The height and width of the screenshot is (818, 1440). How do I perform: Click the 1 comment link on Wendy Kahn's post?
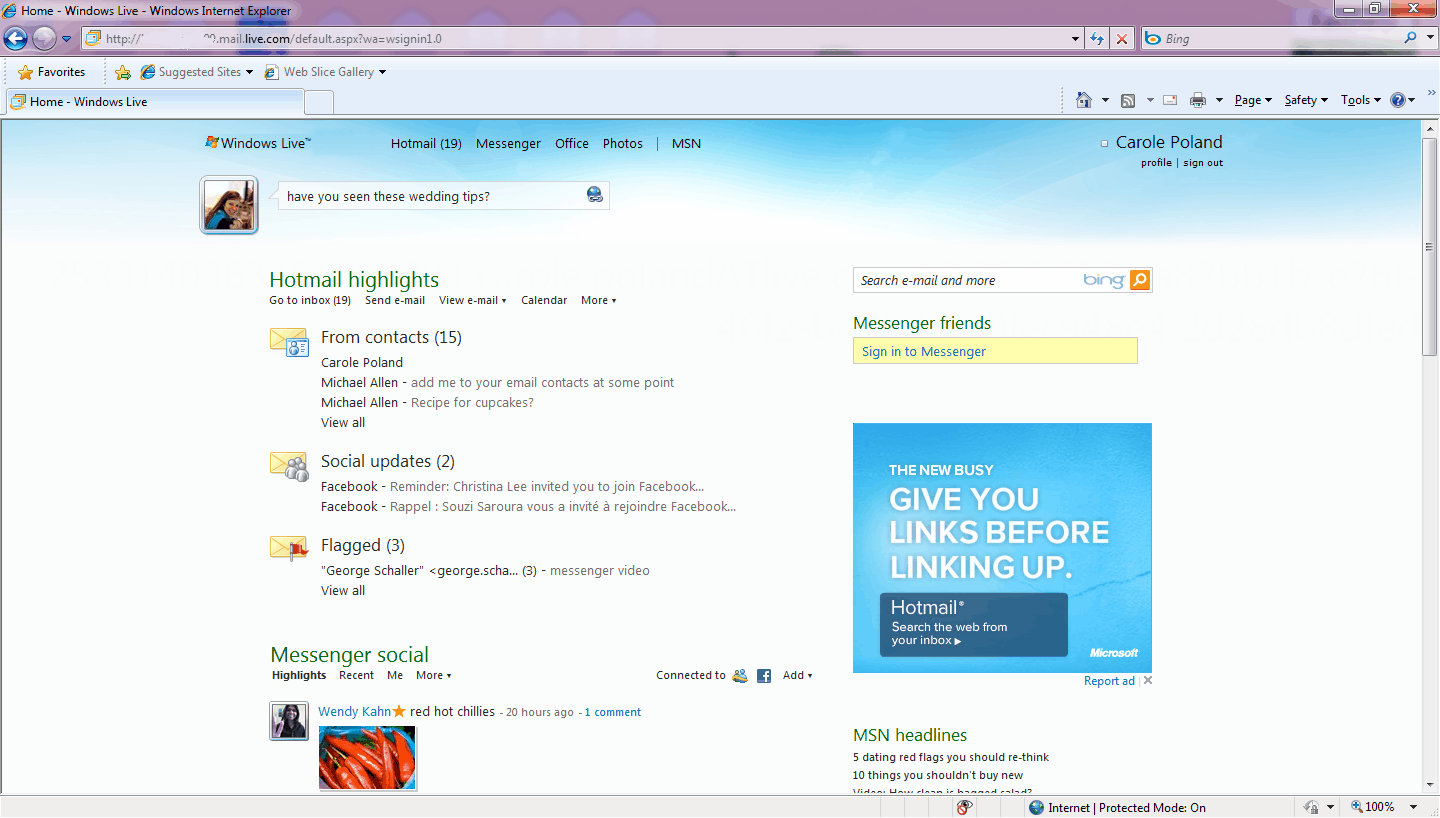pos(613,712)
